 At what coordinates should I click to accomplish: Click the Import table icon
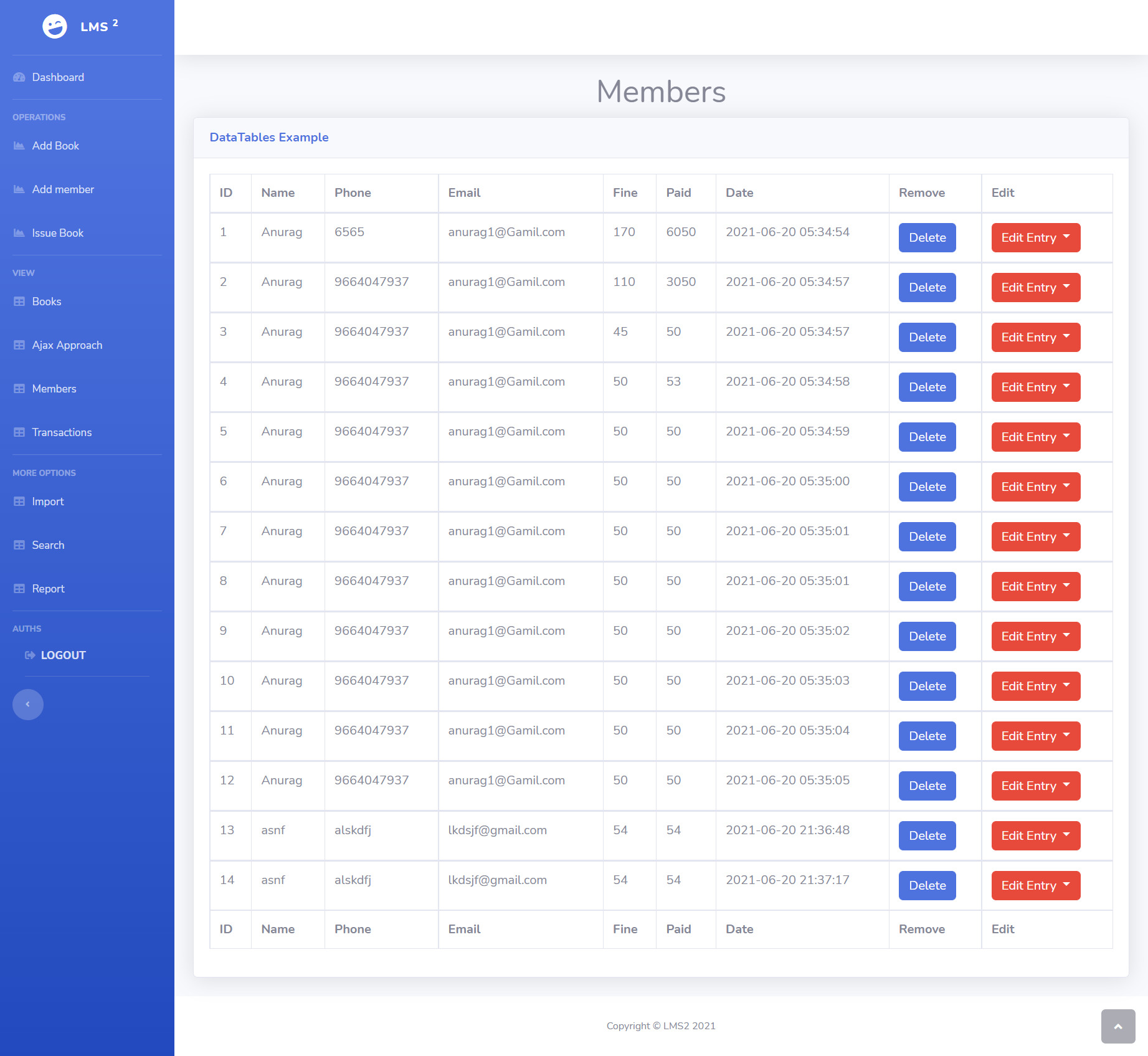coord(19,502)
